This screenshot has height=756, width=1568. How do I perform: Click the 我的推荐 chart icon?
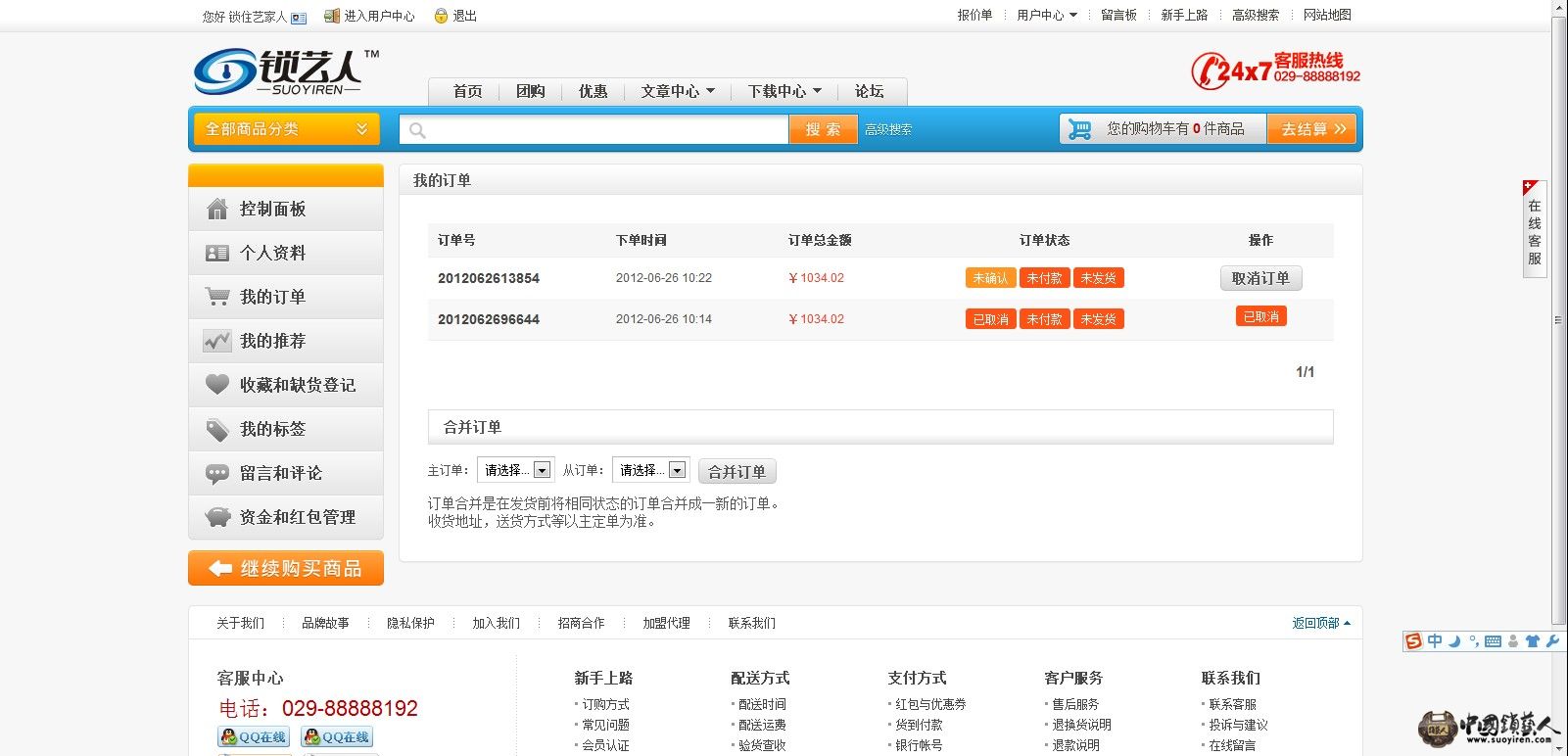click(x=217, y=341)
